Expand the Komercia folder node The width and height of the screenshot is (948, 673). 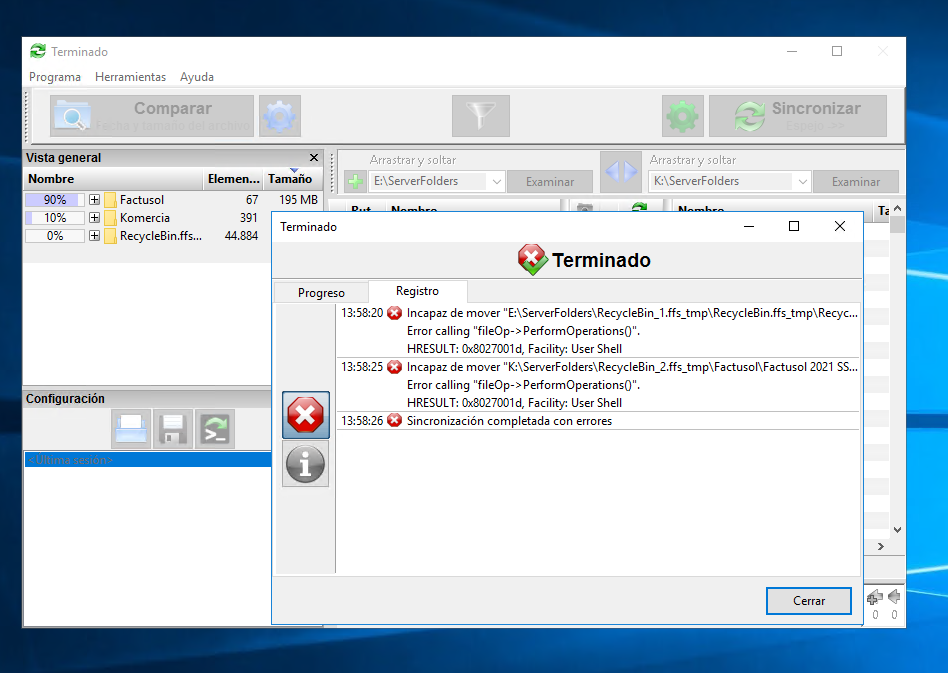click(94, 218)
